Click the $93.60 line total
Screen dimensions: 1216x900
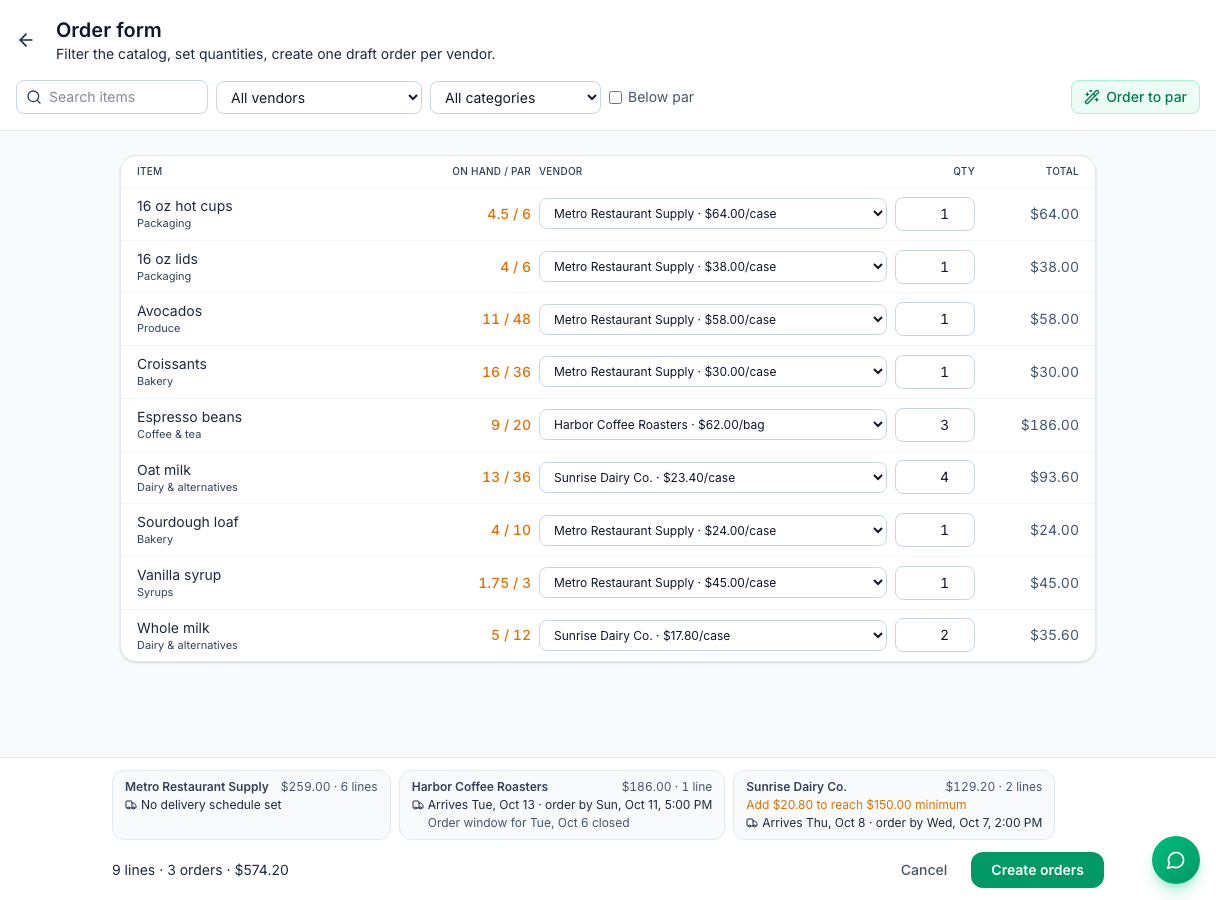pos(1054,477)
